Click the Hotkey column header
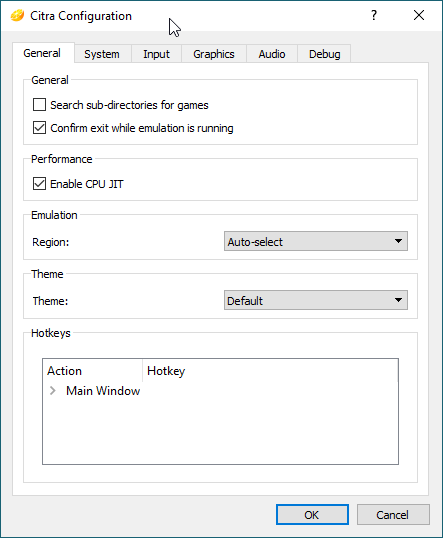443x538 pixels. tap(270, 371)
